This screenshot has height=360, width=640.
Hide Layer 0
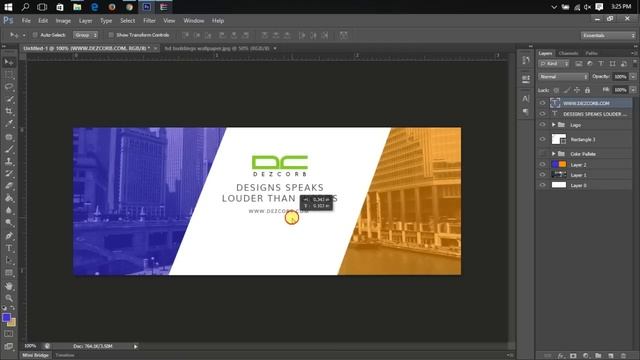(542, 185)
